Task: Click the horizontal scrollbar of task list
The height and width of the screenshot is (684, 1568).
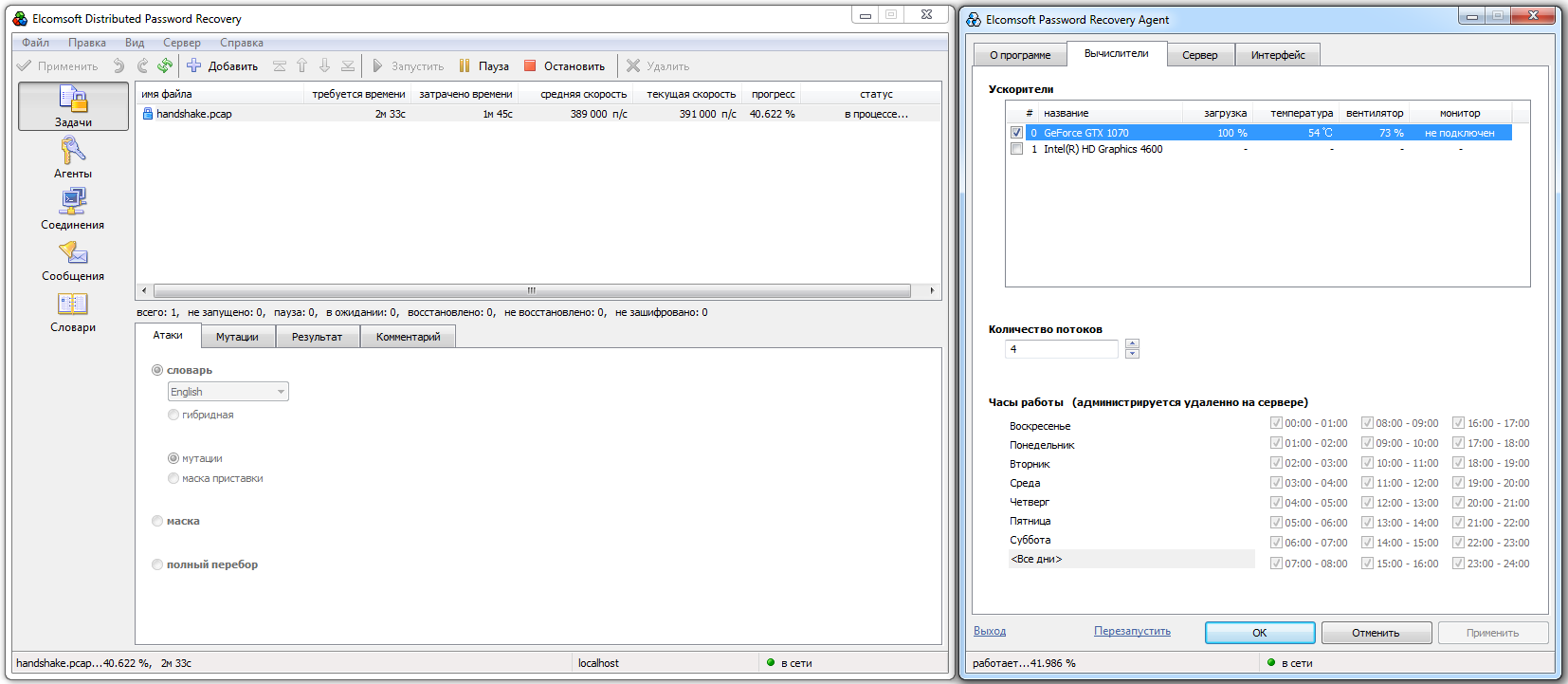Action: click(x=532, y=290)
